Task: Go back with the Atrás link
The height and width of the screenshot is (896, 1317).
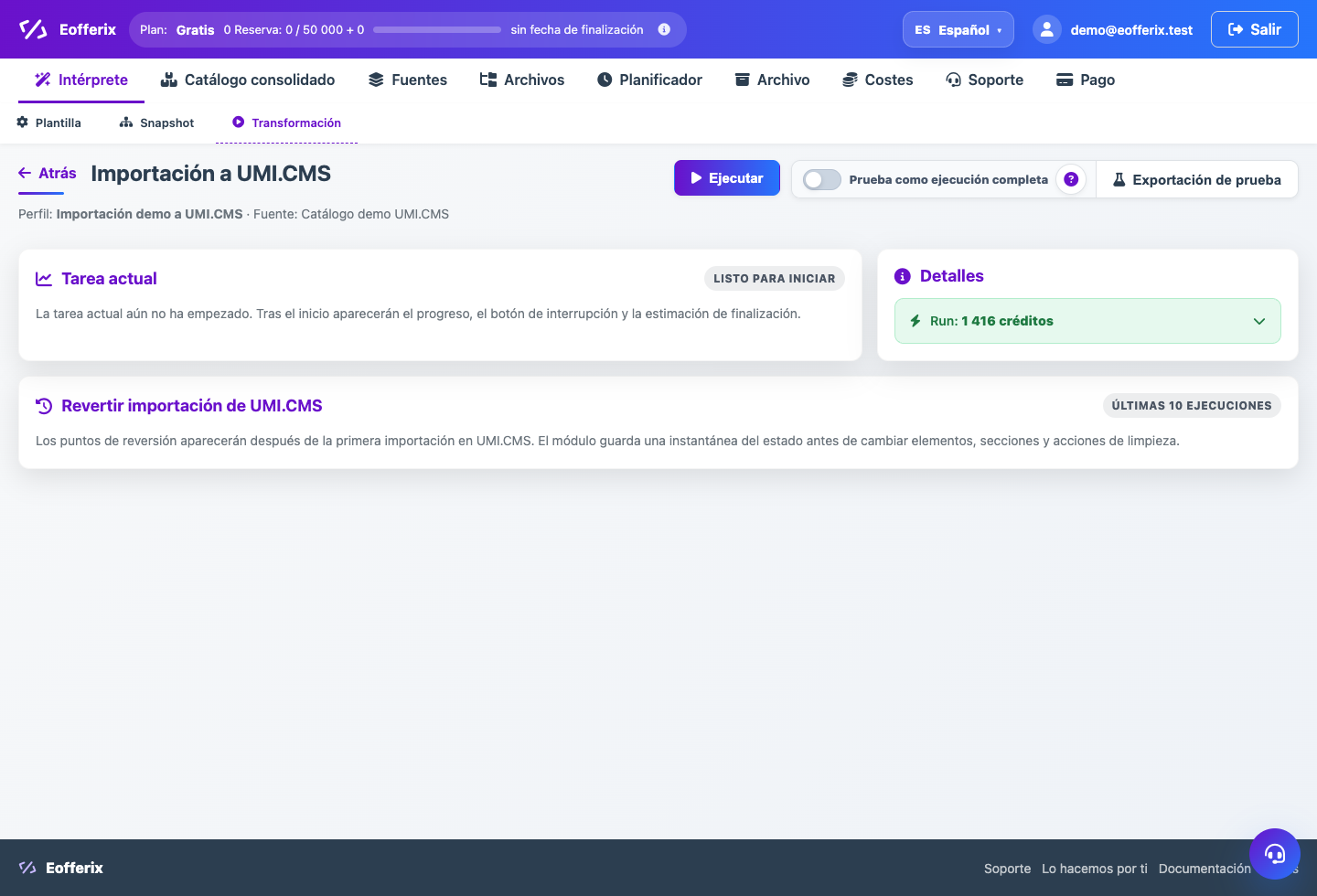Action: 48,173
